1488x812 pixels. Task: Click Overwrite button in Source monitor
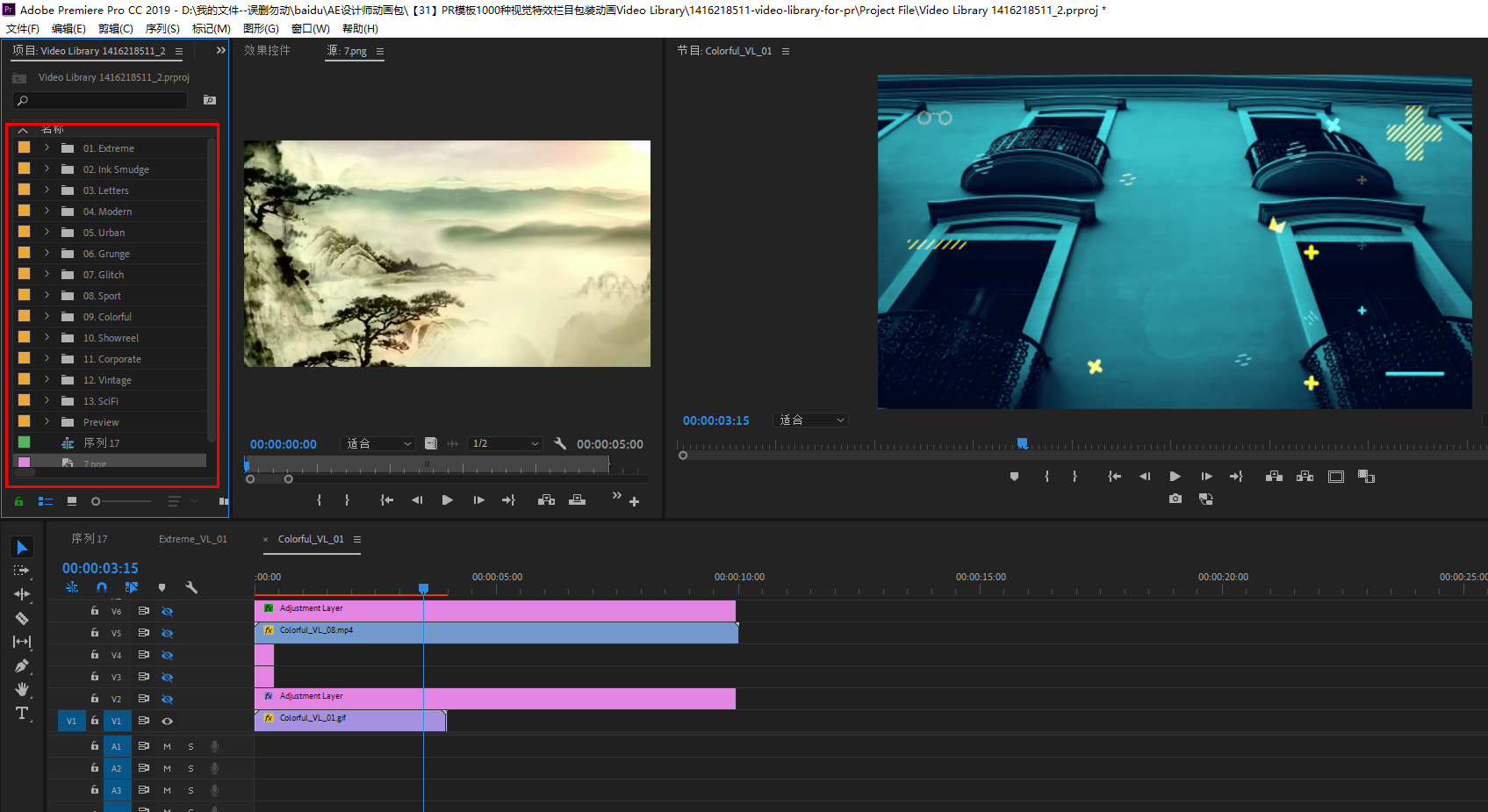577,499
